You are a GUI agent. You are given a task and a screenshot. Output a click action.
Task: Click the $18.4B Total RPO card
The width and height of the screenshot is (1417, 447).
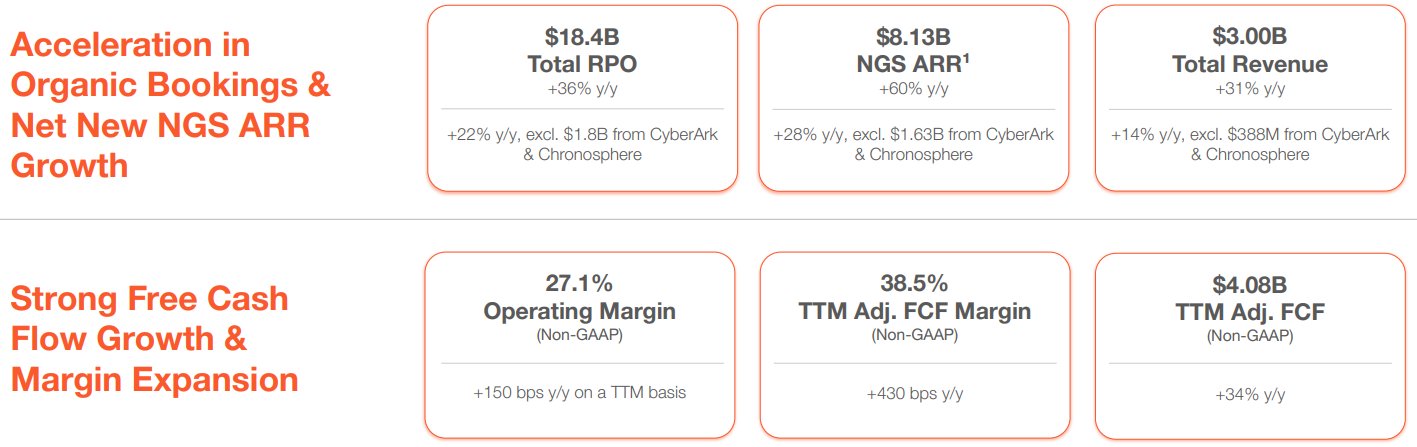click(x=581, y=98)
